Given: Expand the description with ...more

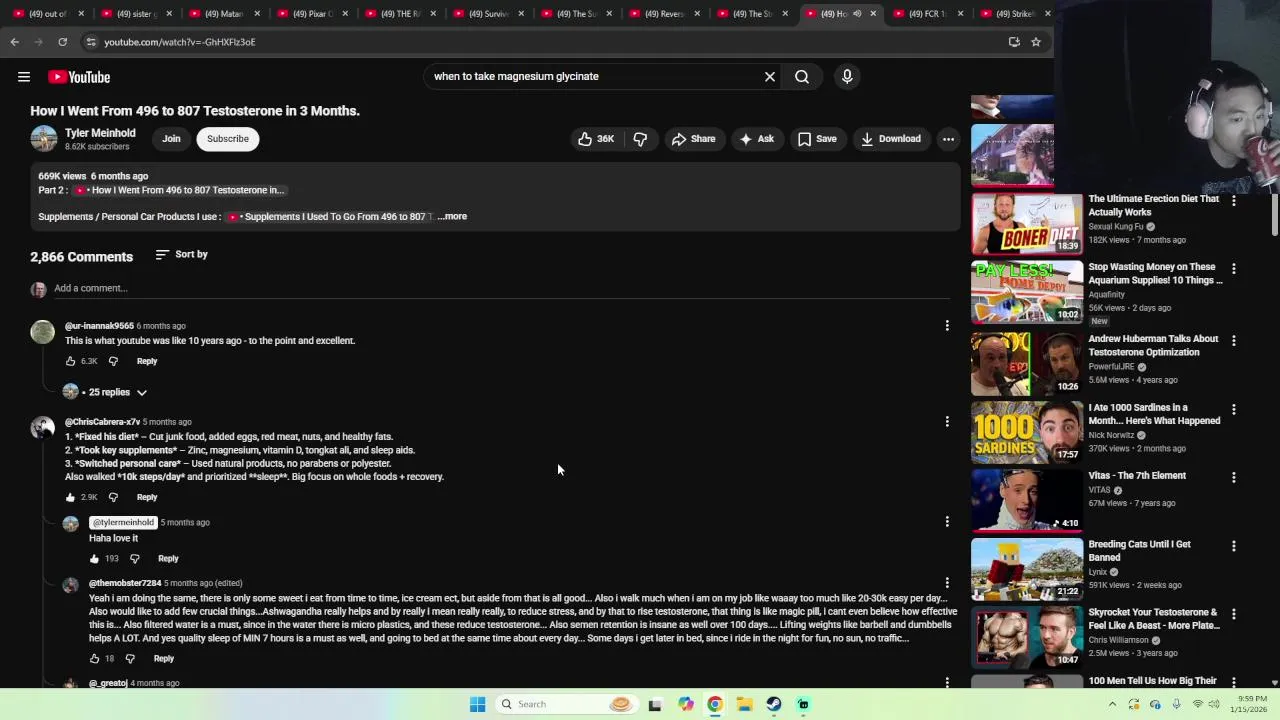Looking at the screenshot, I should (452, 216).
